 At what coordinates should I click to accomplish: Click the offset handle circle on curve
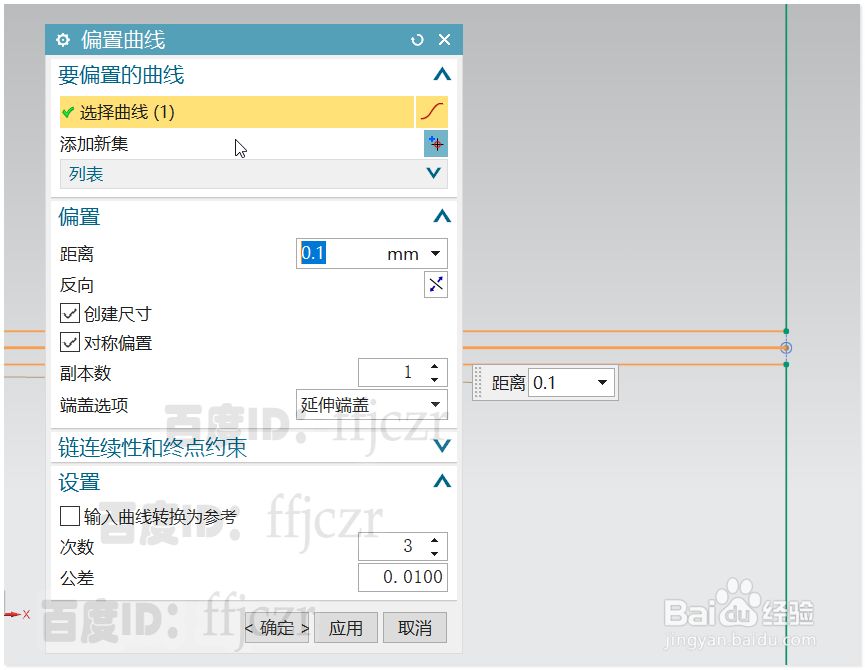click(786, 348)
